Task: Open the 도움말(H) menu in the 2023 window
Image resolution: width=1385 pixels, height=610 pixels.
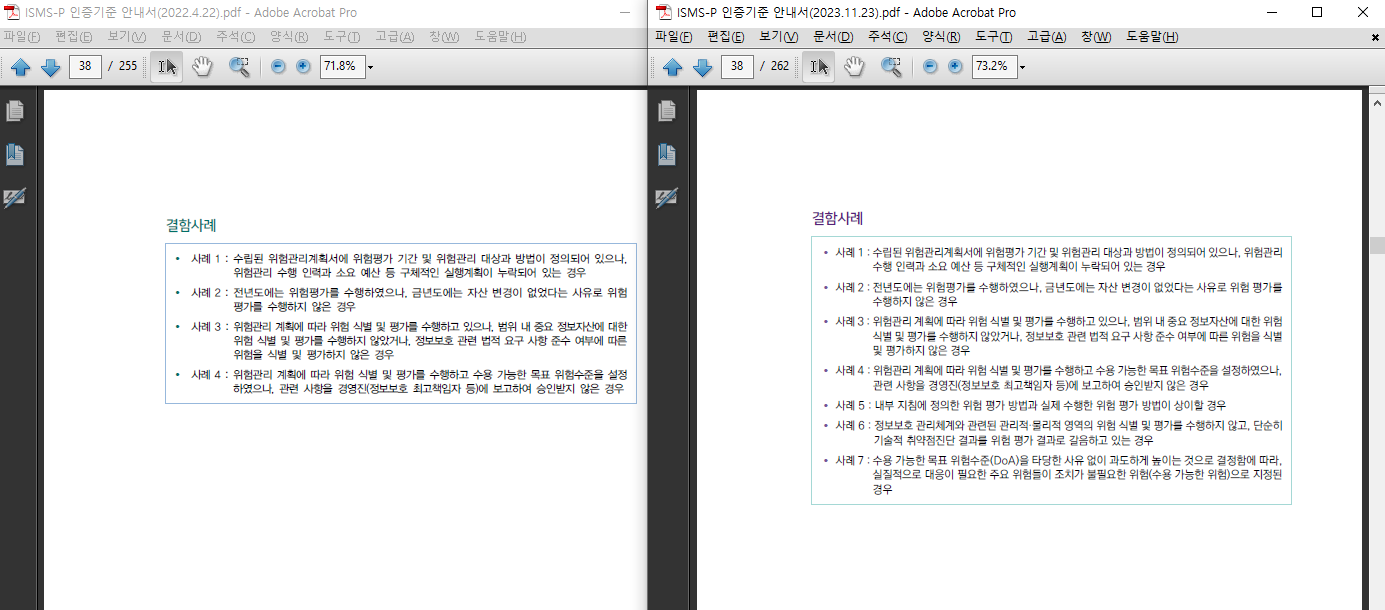Action: pyautogui.click(x=1152, y=35)
